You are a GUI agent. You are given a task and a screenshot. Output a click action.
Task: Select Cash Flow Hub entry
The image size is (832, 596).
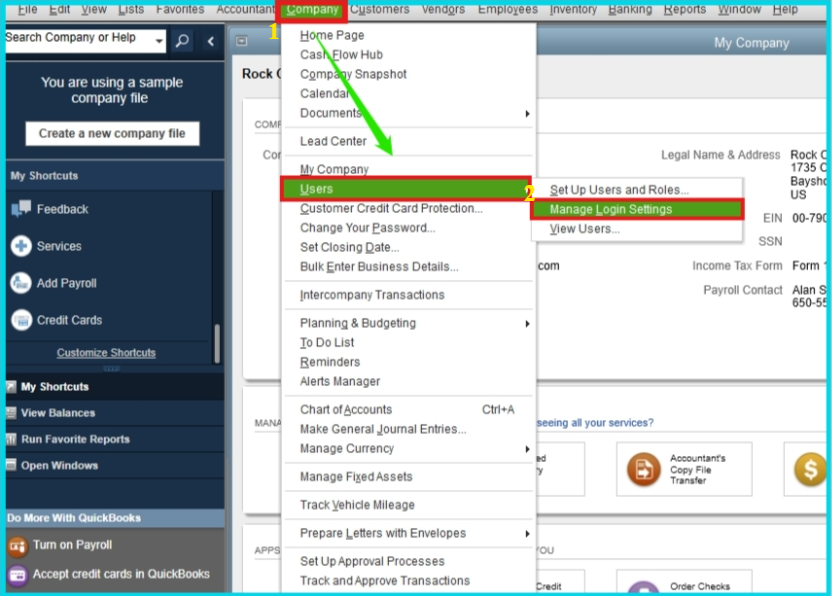pos(341,55)
